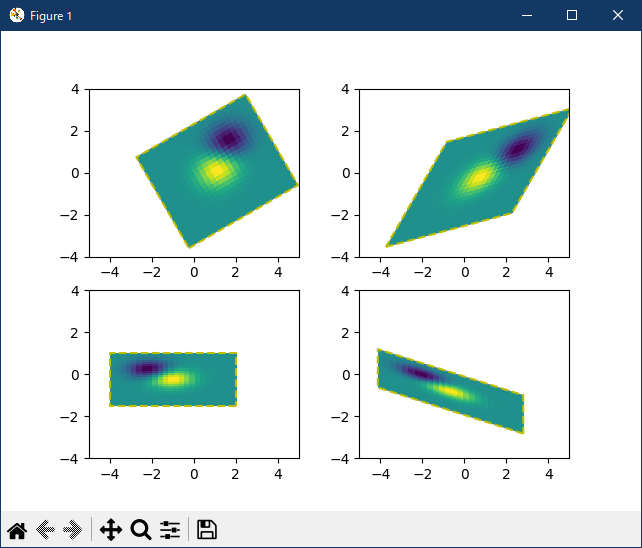
Task: Reset the view with the Home icon
Action: point(17,530)
